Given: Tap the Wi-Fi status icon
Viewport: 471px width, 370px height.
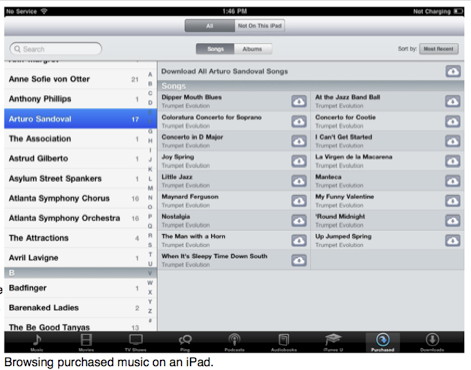Looking at the screenshot, I should point(44,11).
